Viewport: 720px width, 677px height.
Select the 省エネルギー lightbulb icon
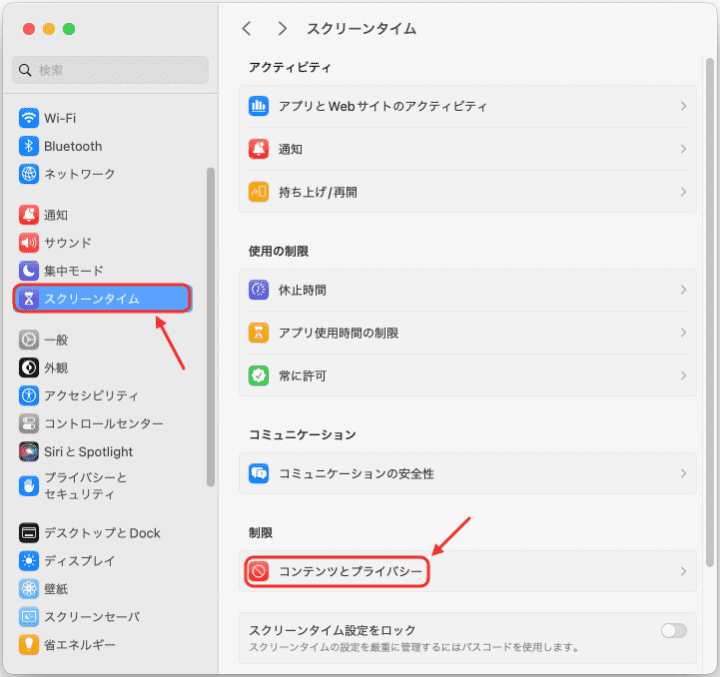coord(28,645)
